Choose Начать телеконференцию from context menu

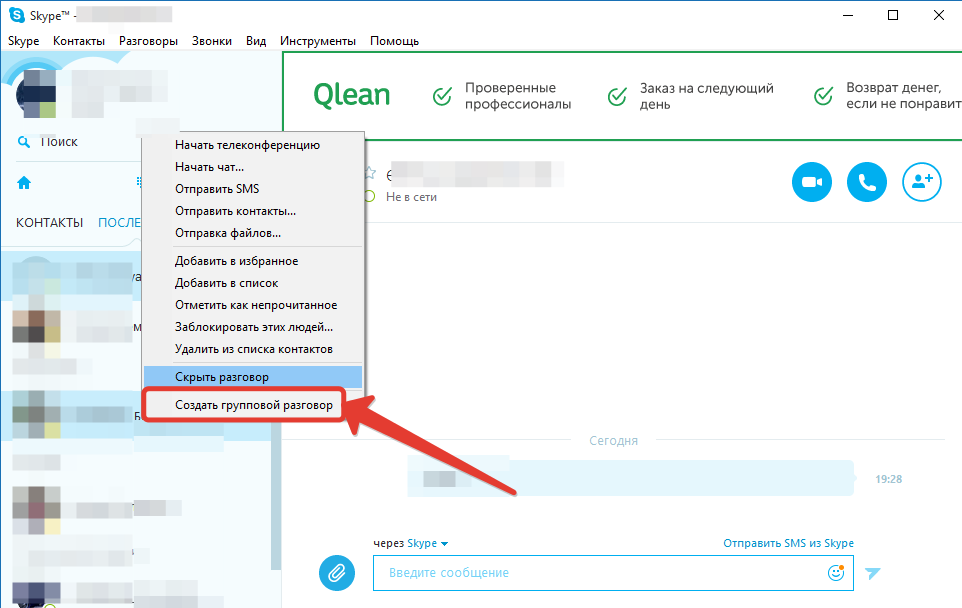[x=253, y=145]
